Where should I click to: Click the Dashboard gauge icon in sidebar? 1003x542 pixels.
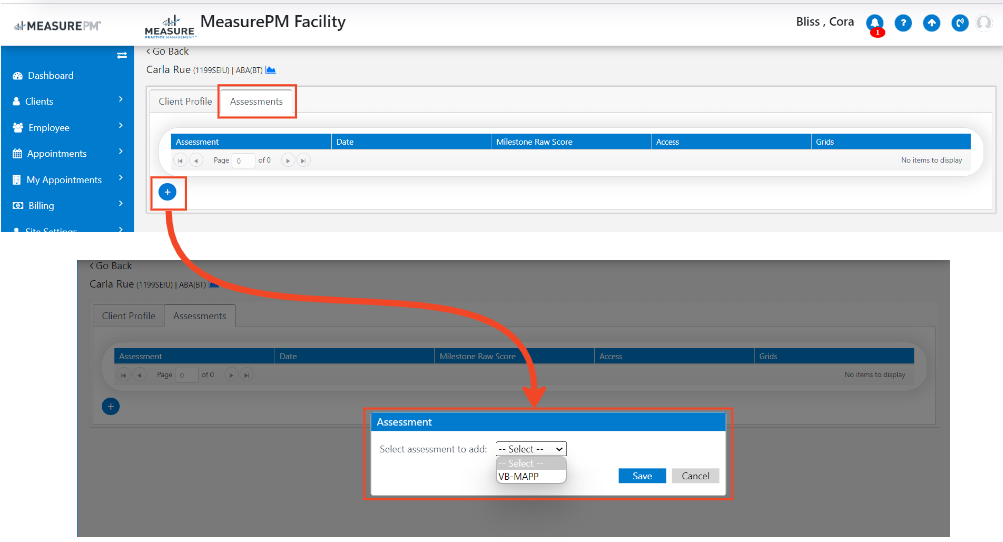pyautogui.click(x=18, y=76)
